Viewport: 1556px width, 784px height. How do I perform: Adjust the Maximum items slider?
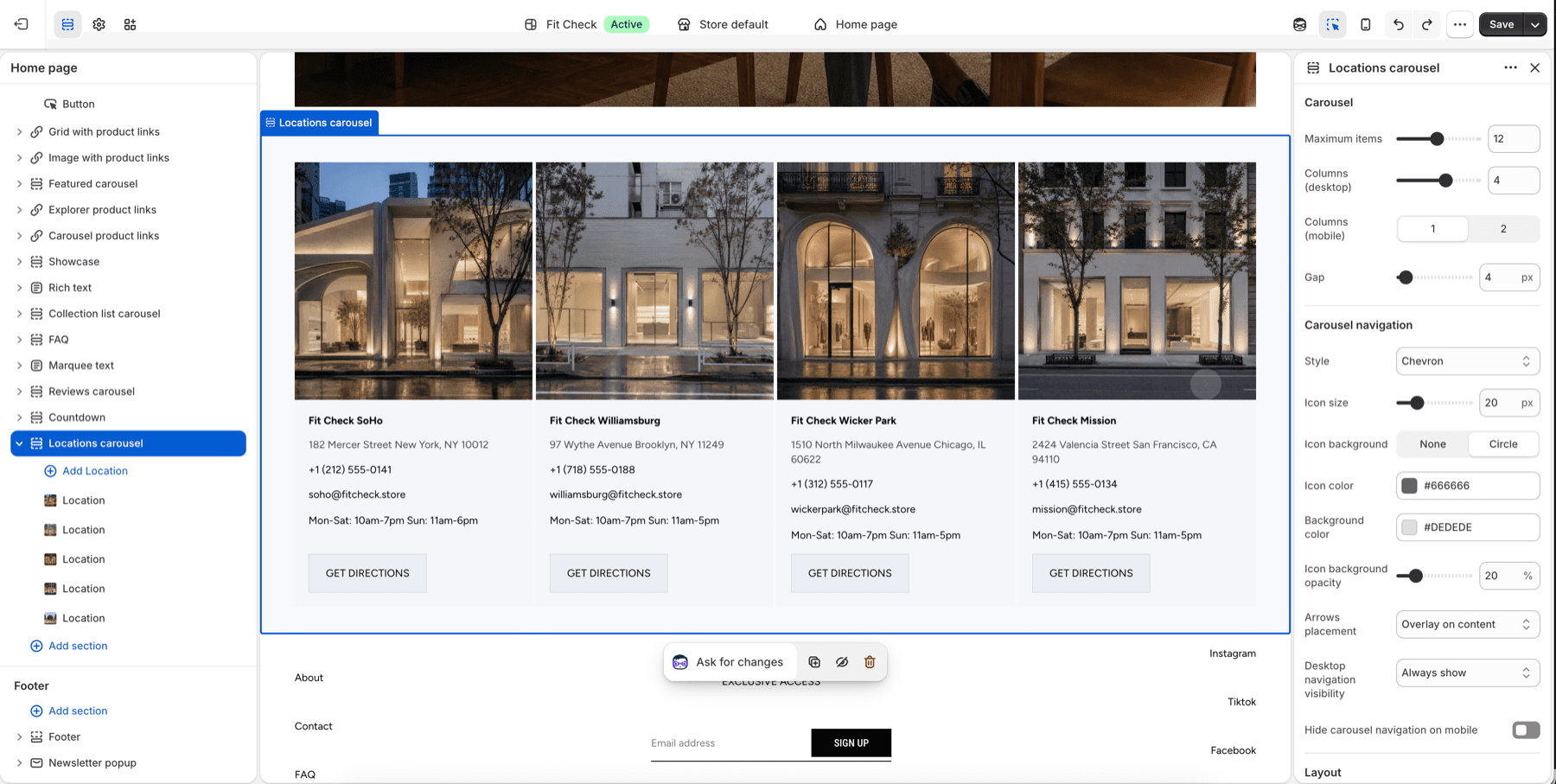[x=1438, y=138]
